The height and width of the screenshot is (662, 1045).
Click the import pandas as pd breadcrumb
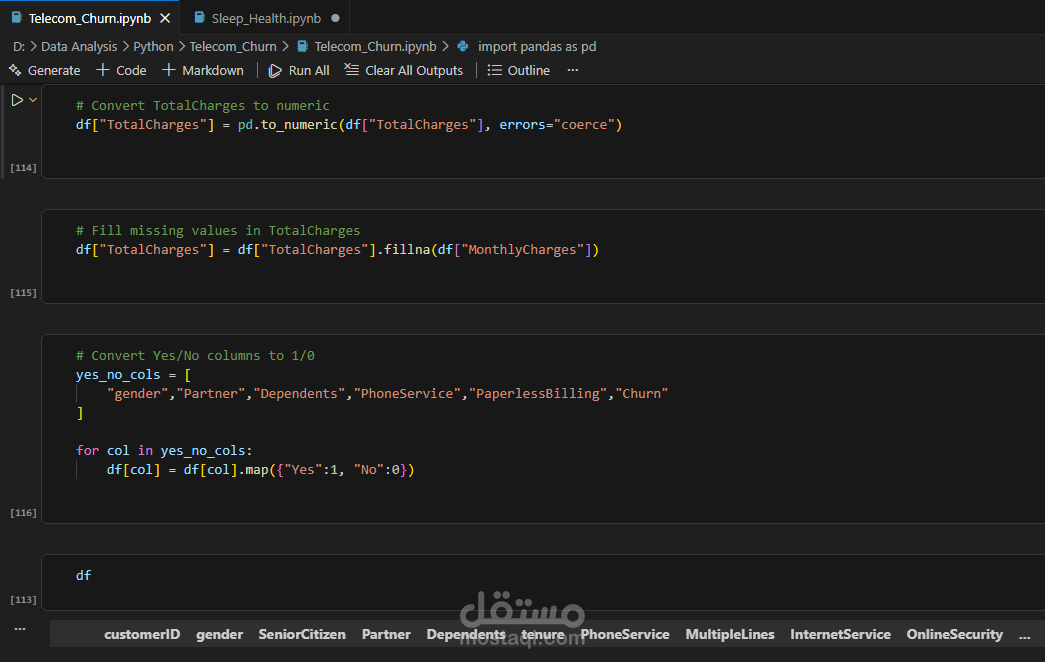(x=537, y=46)
